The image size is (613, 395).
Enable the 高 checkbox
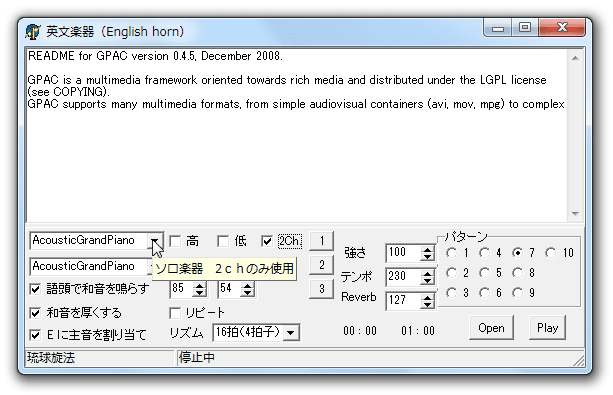[x=175, y=241]
